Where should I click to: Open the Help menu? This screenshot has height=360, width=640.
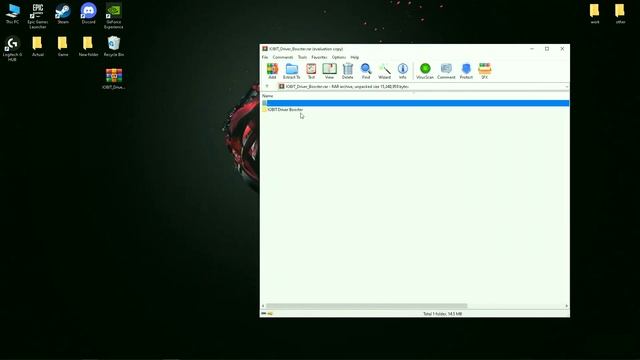355,58
